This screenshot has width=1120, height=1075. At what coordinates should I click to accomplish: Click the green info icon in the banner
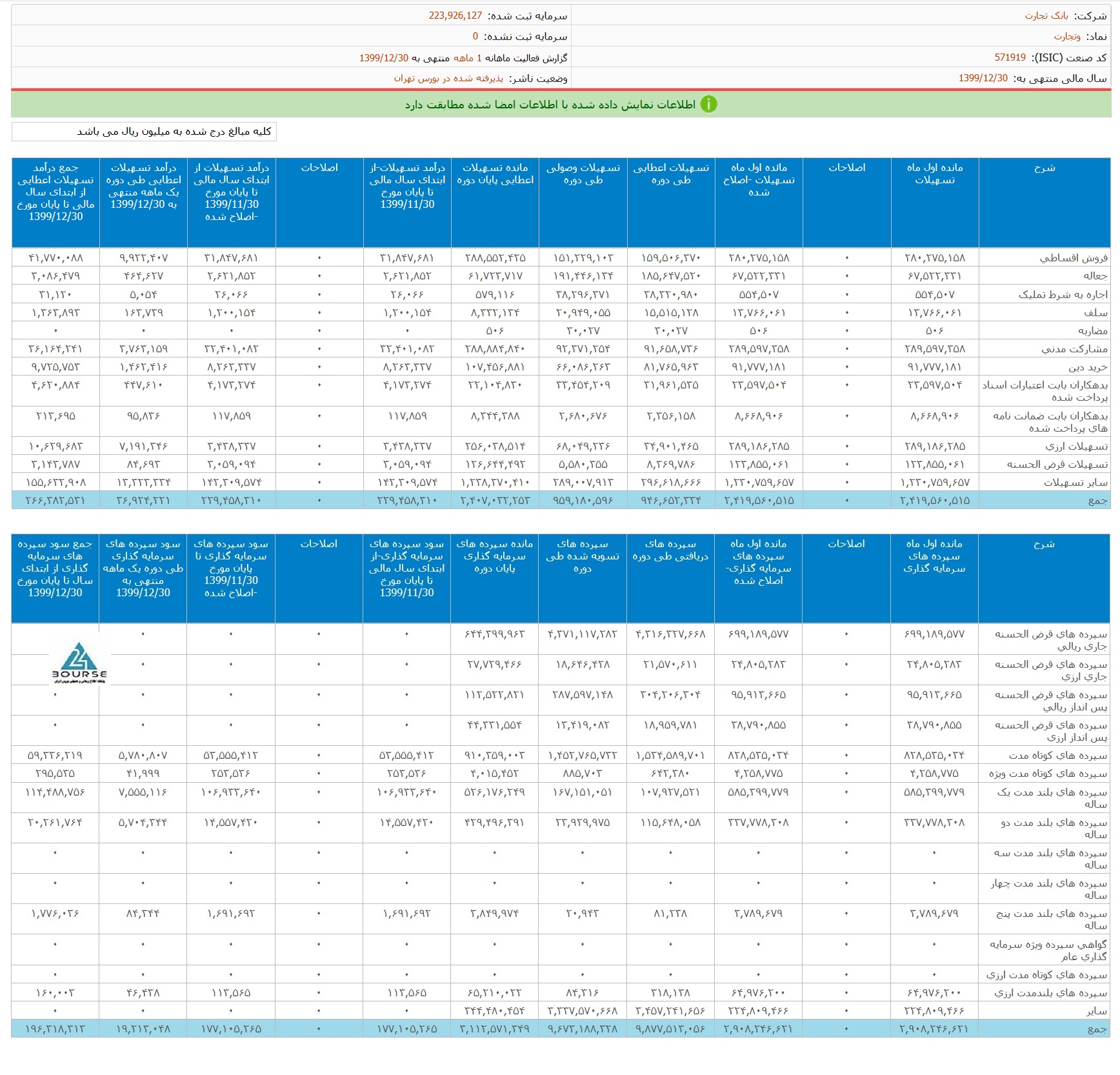[708, 104]
